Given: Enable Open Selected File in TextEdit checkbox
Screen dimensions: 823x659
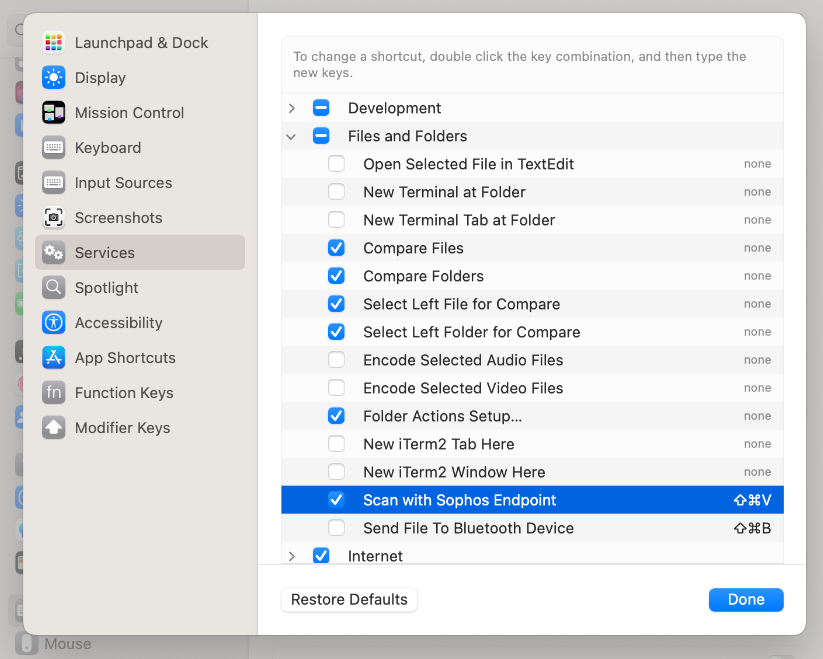Looking at the screenshot, I should [337, 164].
